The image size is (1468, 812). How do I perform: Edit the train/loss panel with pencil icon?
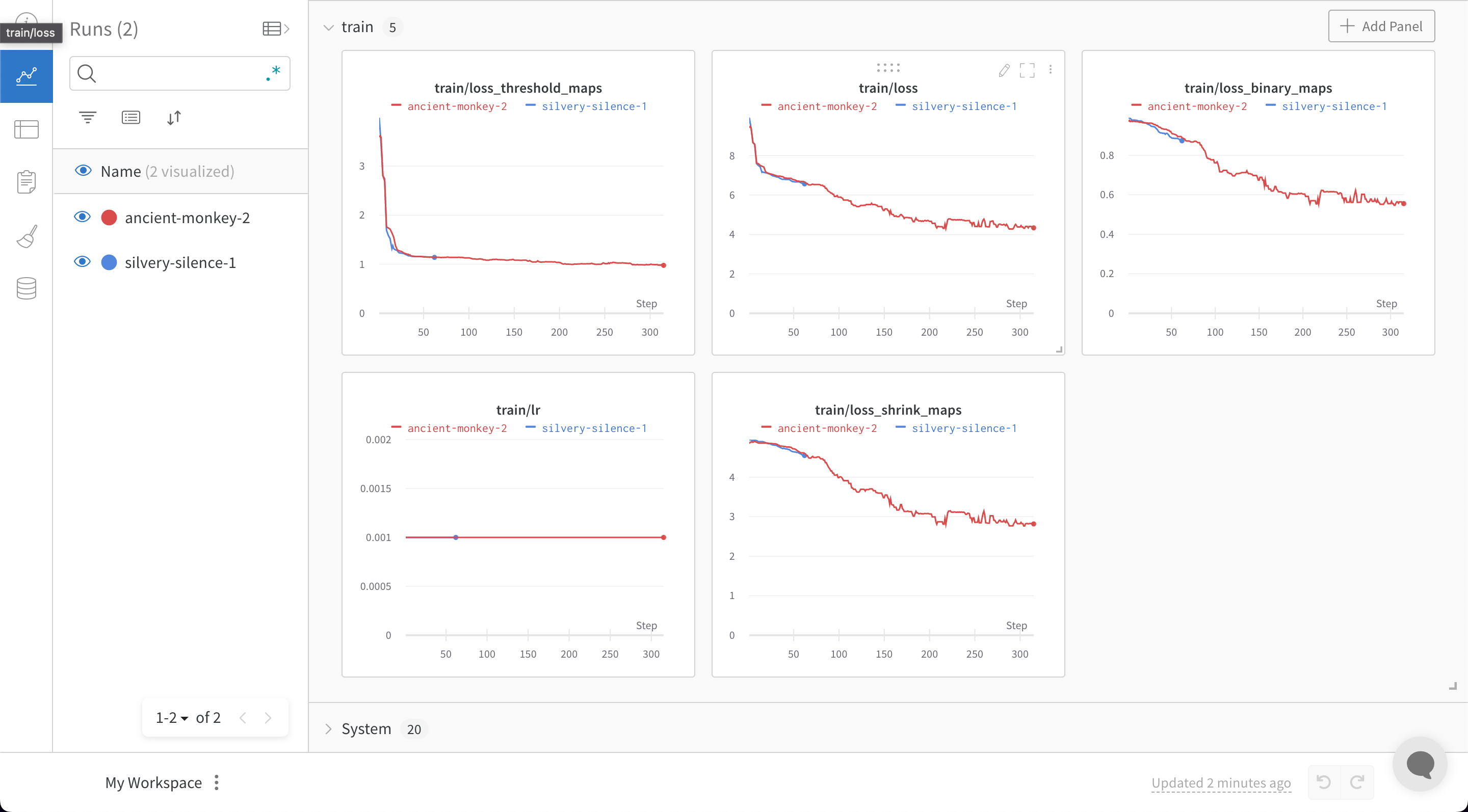point(1004,69)
